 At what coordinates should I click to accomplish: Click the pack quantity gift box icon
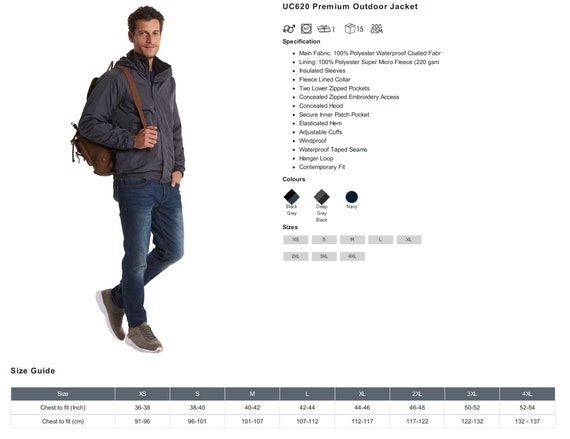pyautogui.click(x=324, y=29)
